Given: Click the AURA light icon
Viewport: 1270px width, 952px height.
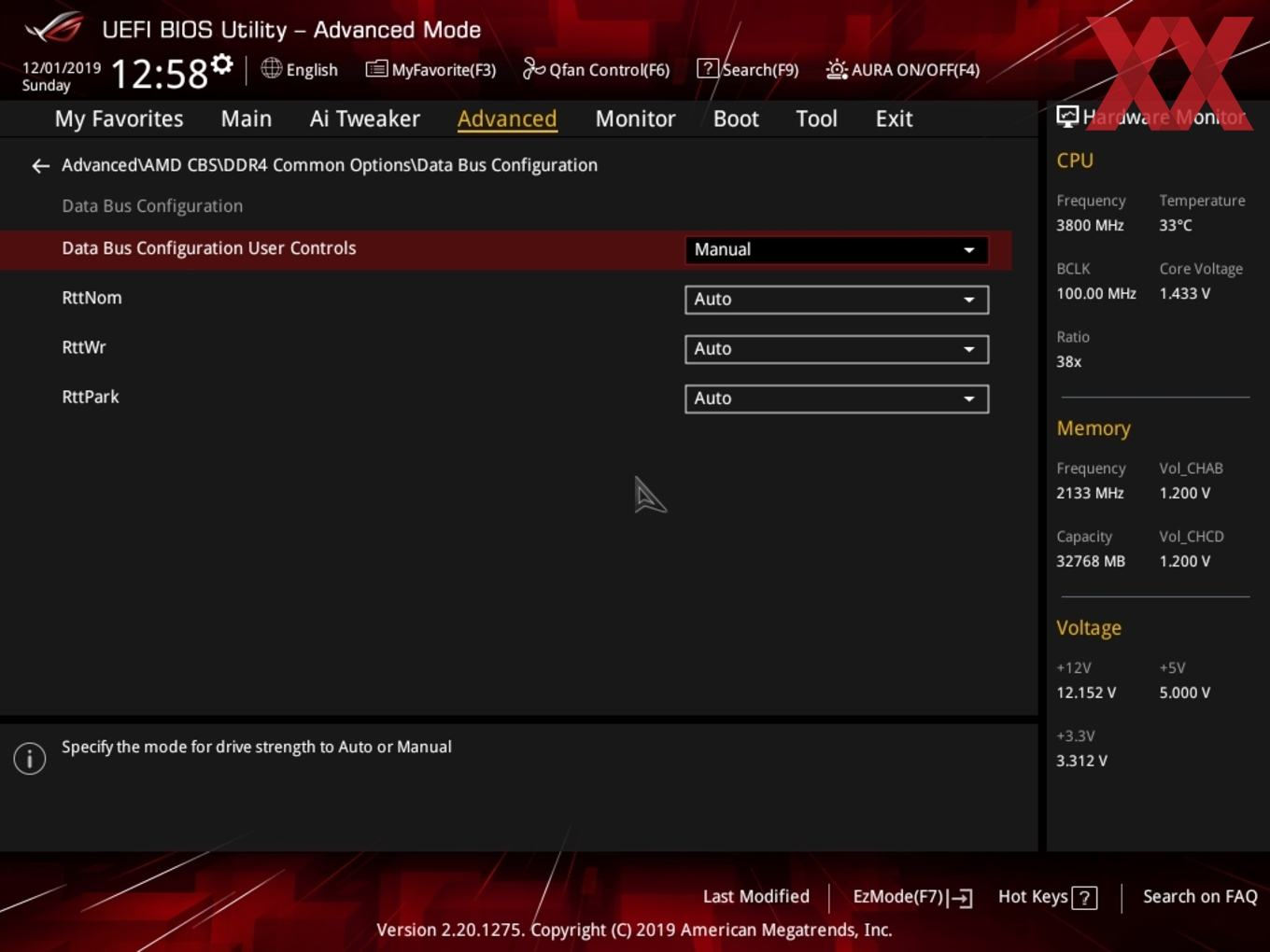Looking at the screenshot, I should 837,69.
